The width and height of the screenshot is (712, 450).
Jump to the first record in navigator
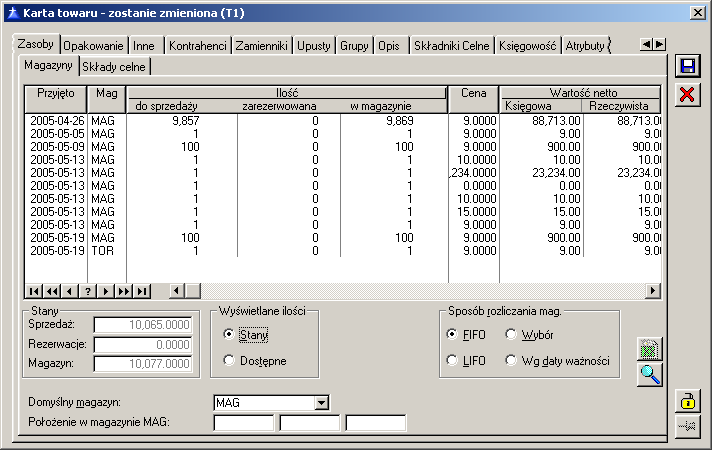pos(34,291)
